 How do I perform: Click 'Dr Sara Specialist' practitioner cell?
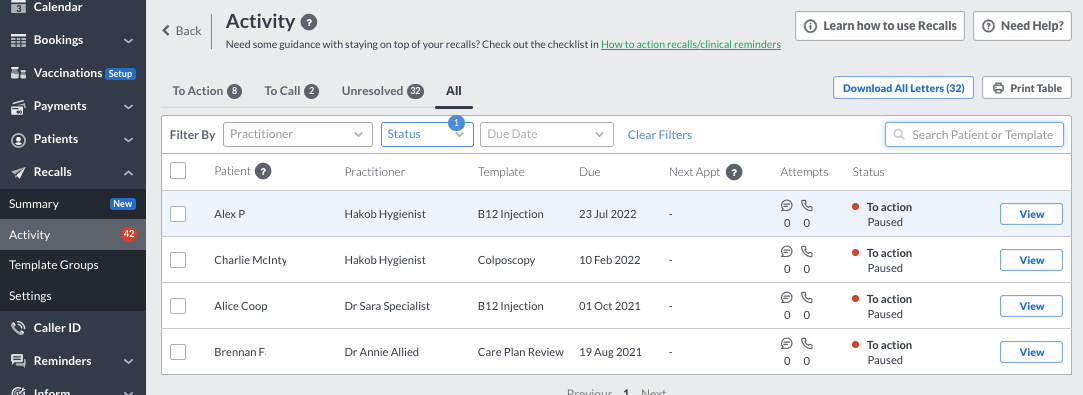tap(387, 306)
